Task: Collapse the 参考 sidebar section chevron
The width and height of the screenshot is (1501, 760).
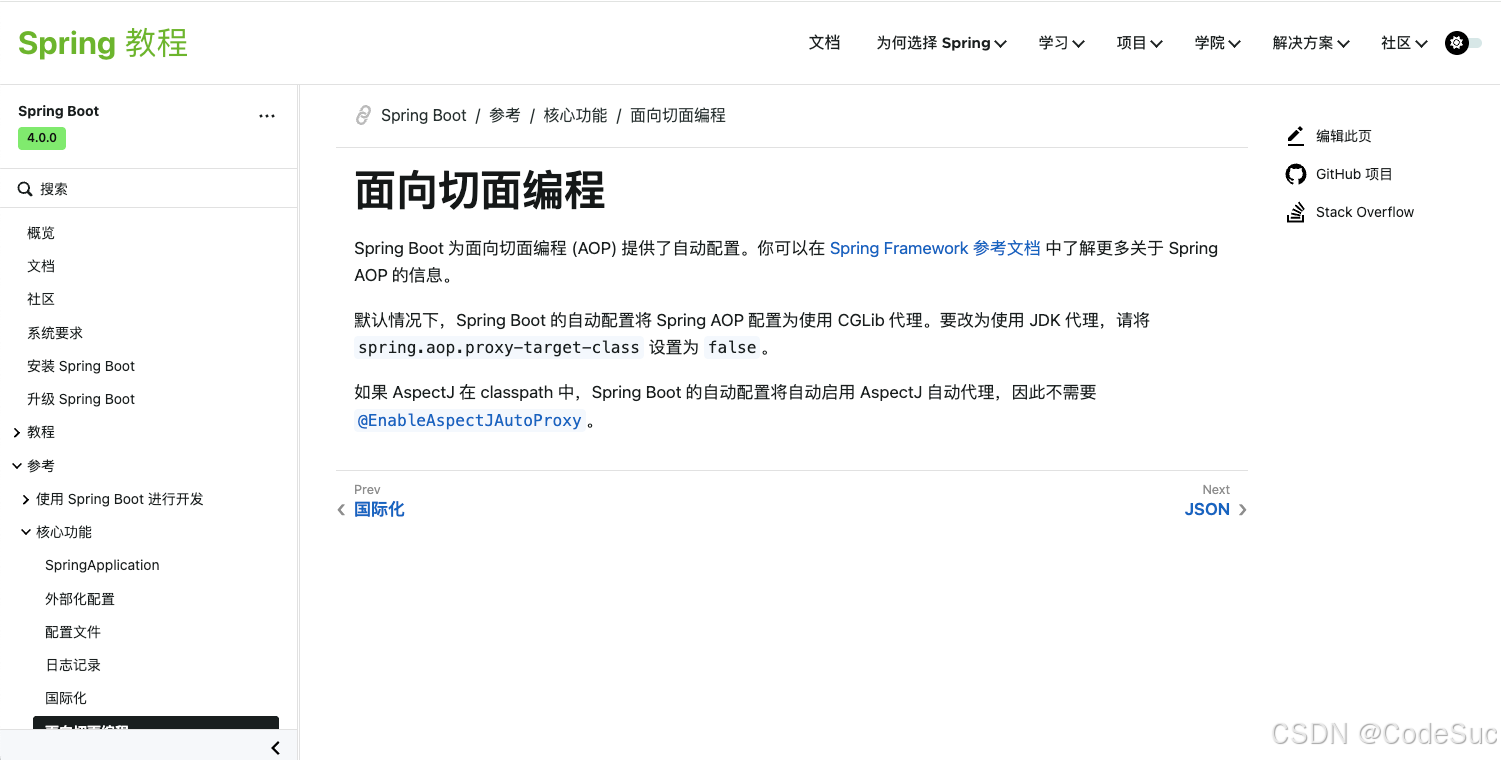Action: [x=17, y=466]
